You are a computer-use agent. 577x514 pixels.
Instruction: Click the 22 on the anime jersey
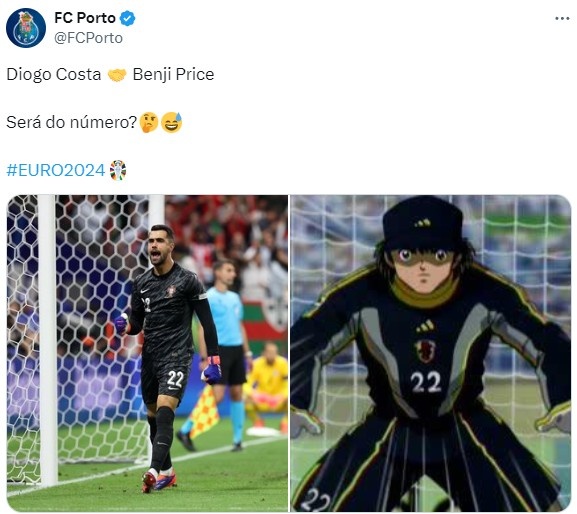click(x=426, y=382)
